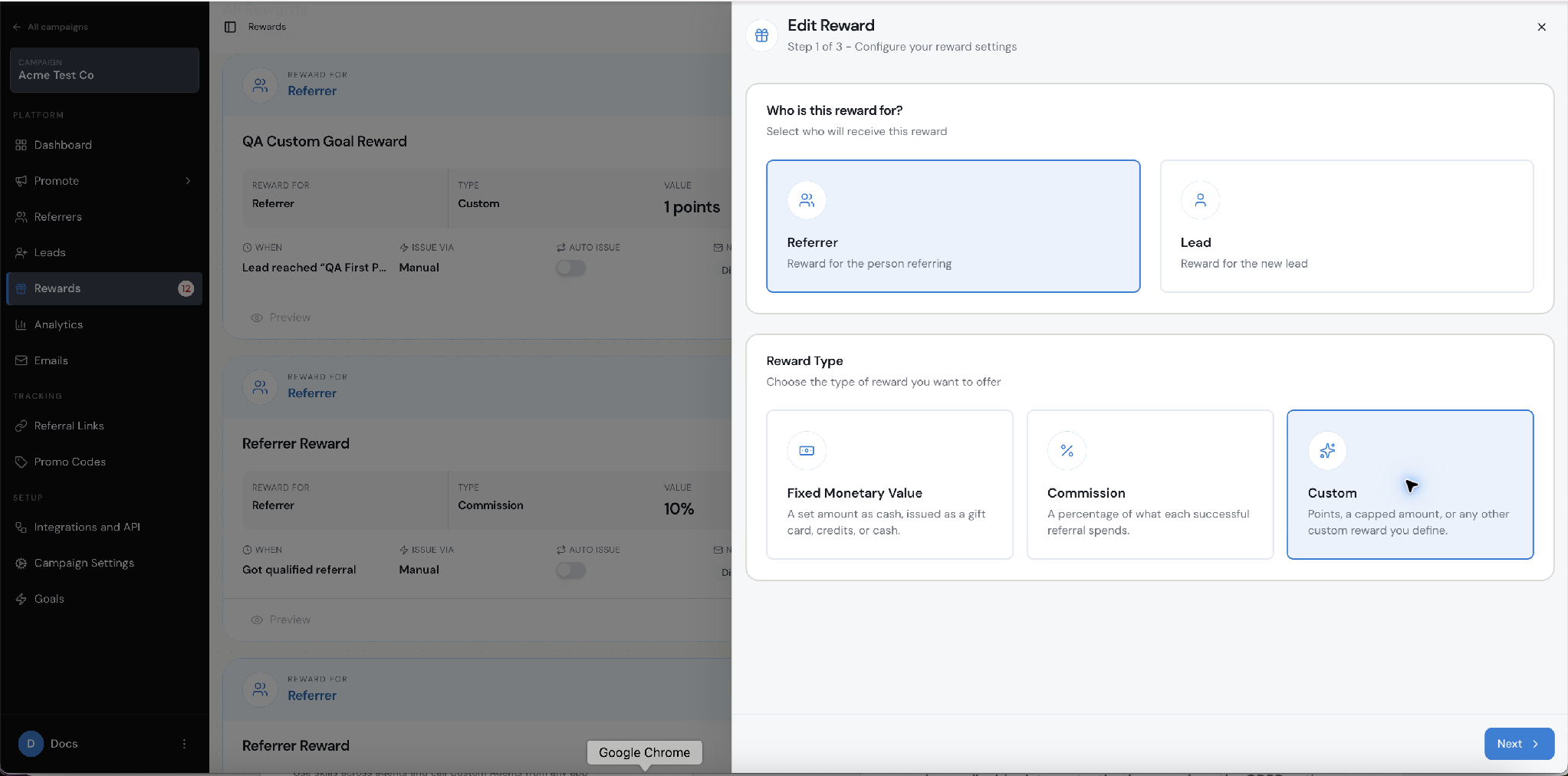Open Referral Links page
This screenshot has height=776, width=1568.
pyautogui.click(x=104, y=426)
